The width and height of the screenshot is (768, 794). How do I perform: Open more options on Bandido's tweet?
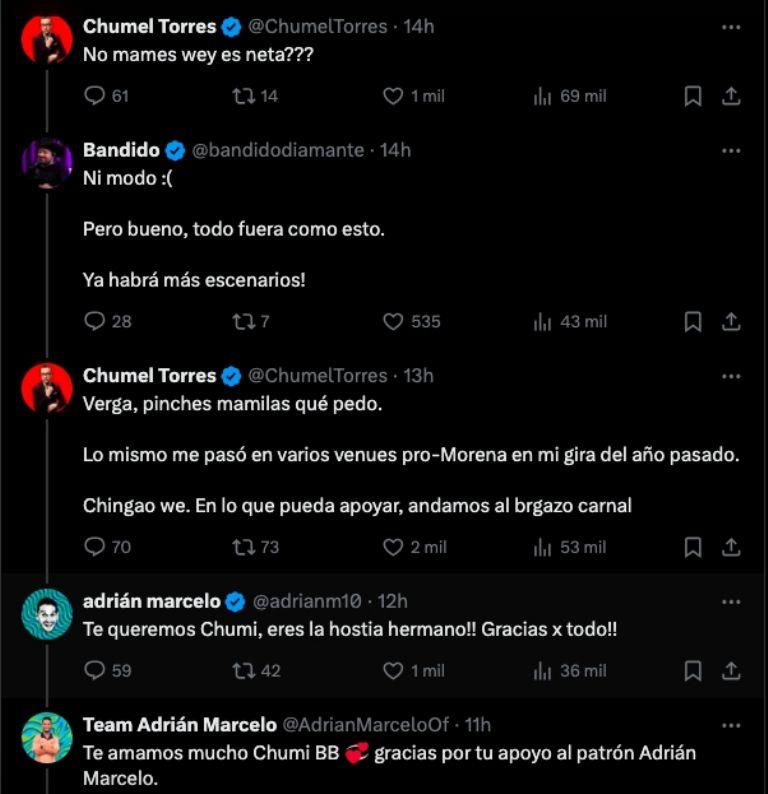coord(731,150)
